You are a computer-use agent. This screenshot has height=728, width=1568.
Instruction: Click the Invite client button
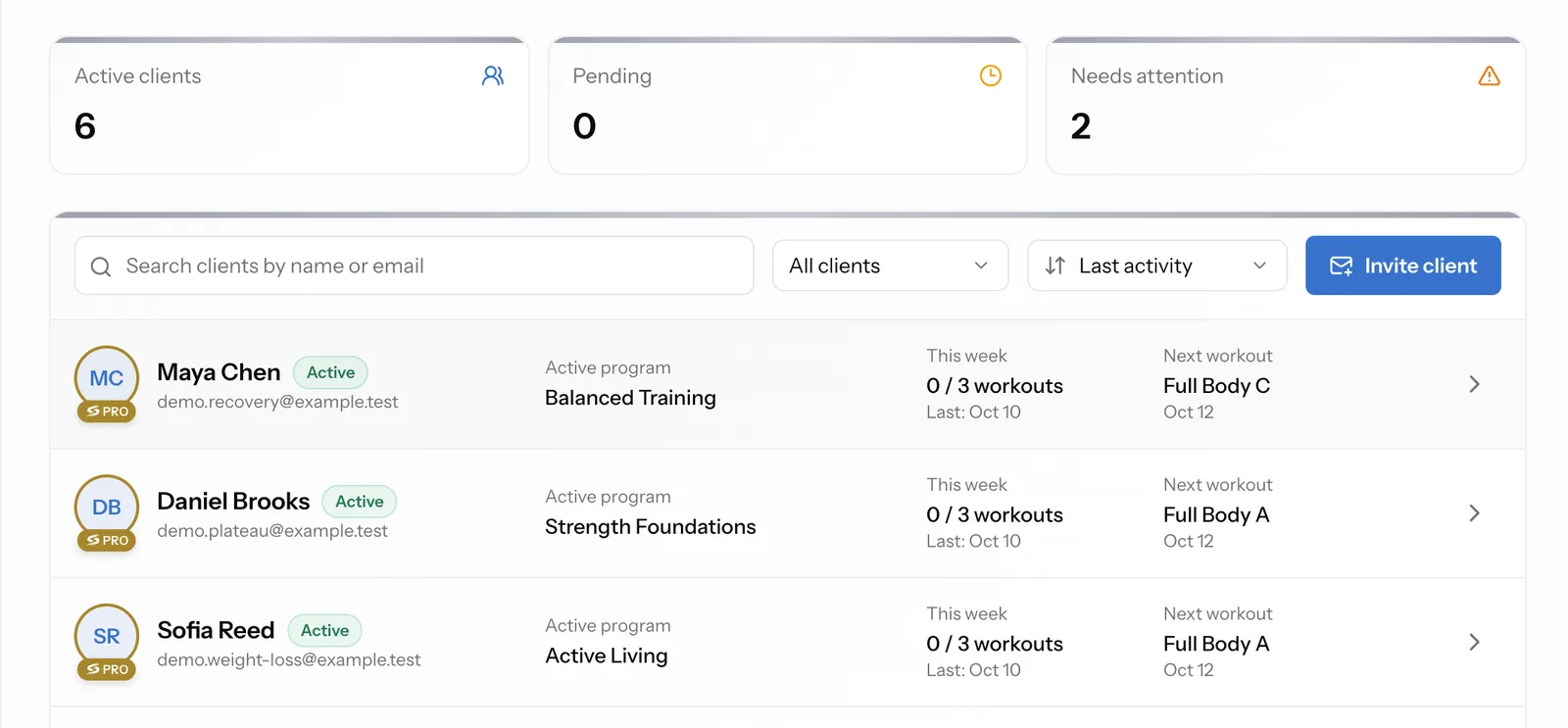[x=1402, y=266]
